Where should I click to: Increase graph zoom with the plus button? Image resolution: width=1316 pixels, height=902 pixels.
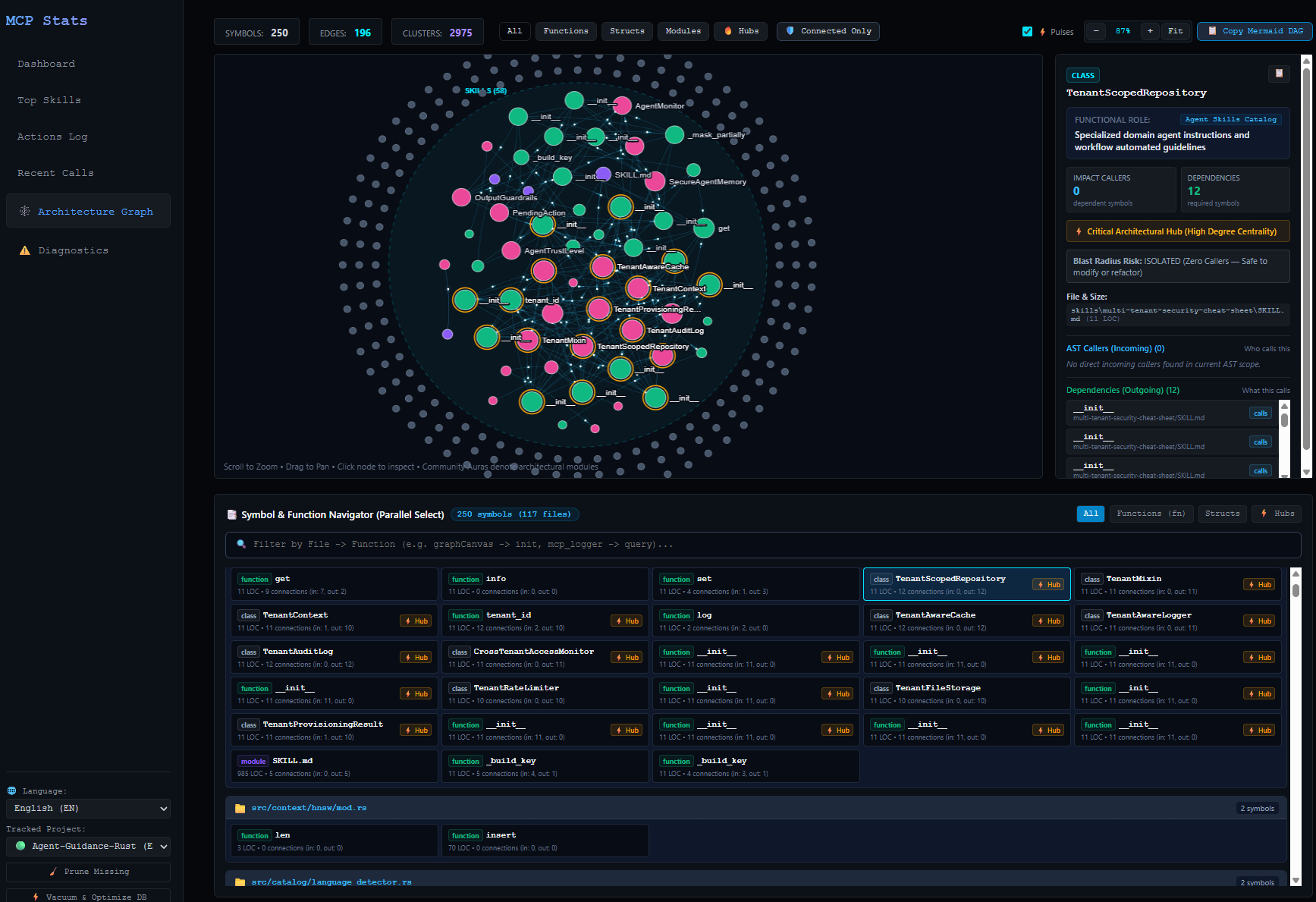(x=1150, y=31)
